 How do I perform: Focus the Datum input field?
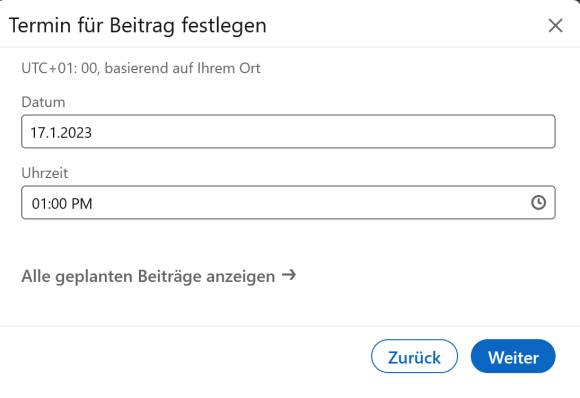[x=288, y=132]
